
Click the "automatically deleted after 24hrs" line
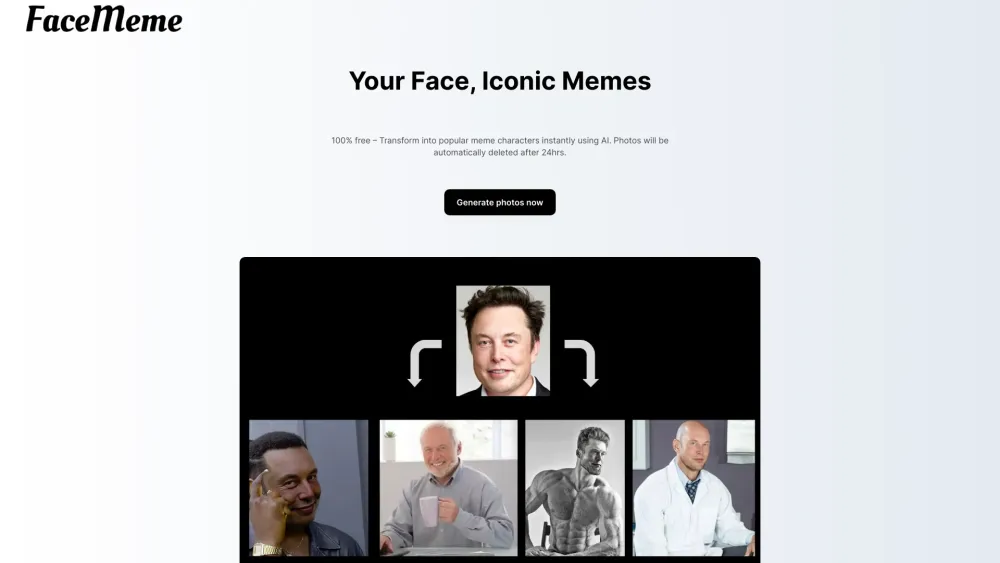[499, 152]
